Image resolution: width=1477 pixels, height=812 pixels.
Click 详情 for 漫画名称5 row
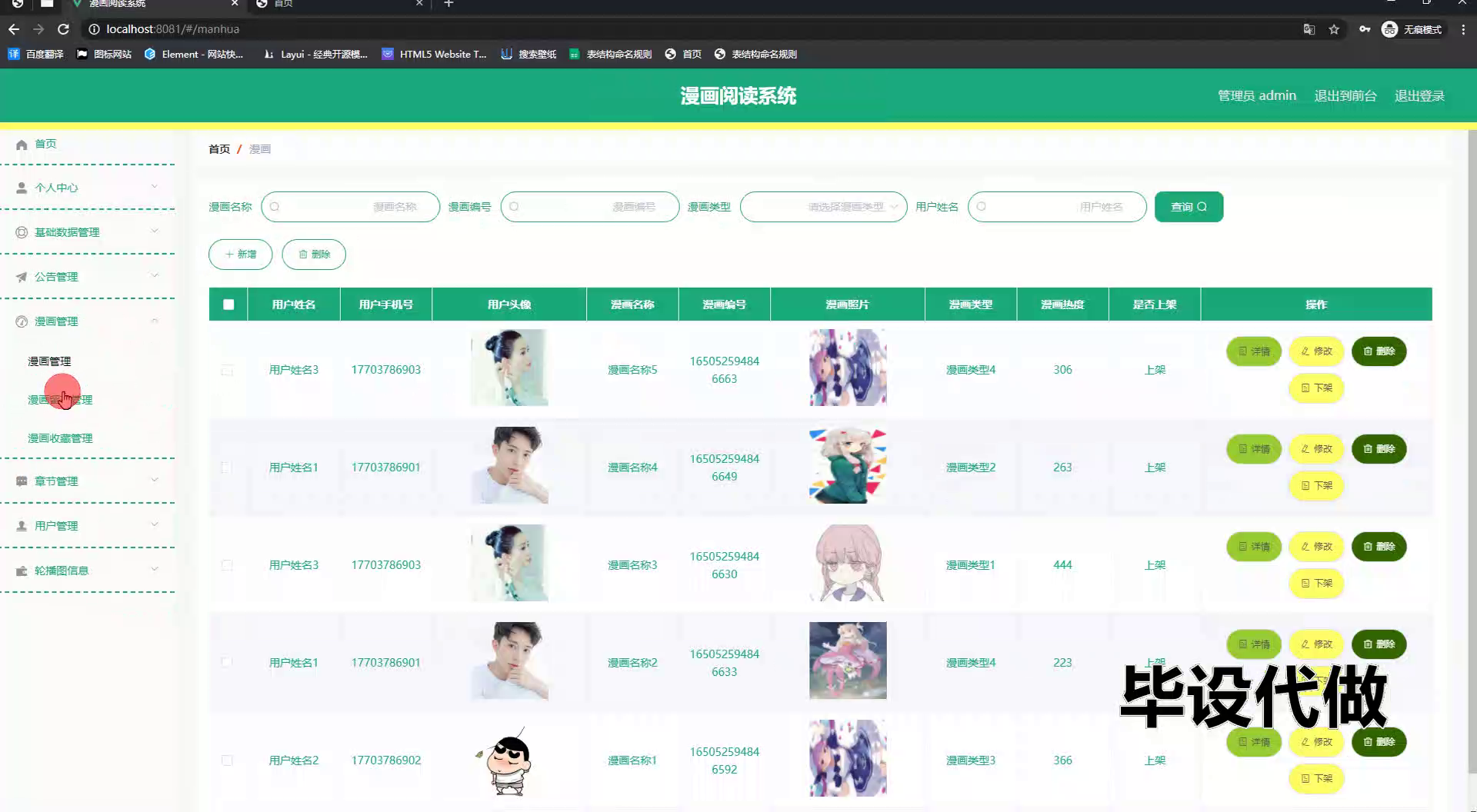pos(1254,351)
